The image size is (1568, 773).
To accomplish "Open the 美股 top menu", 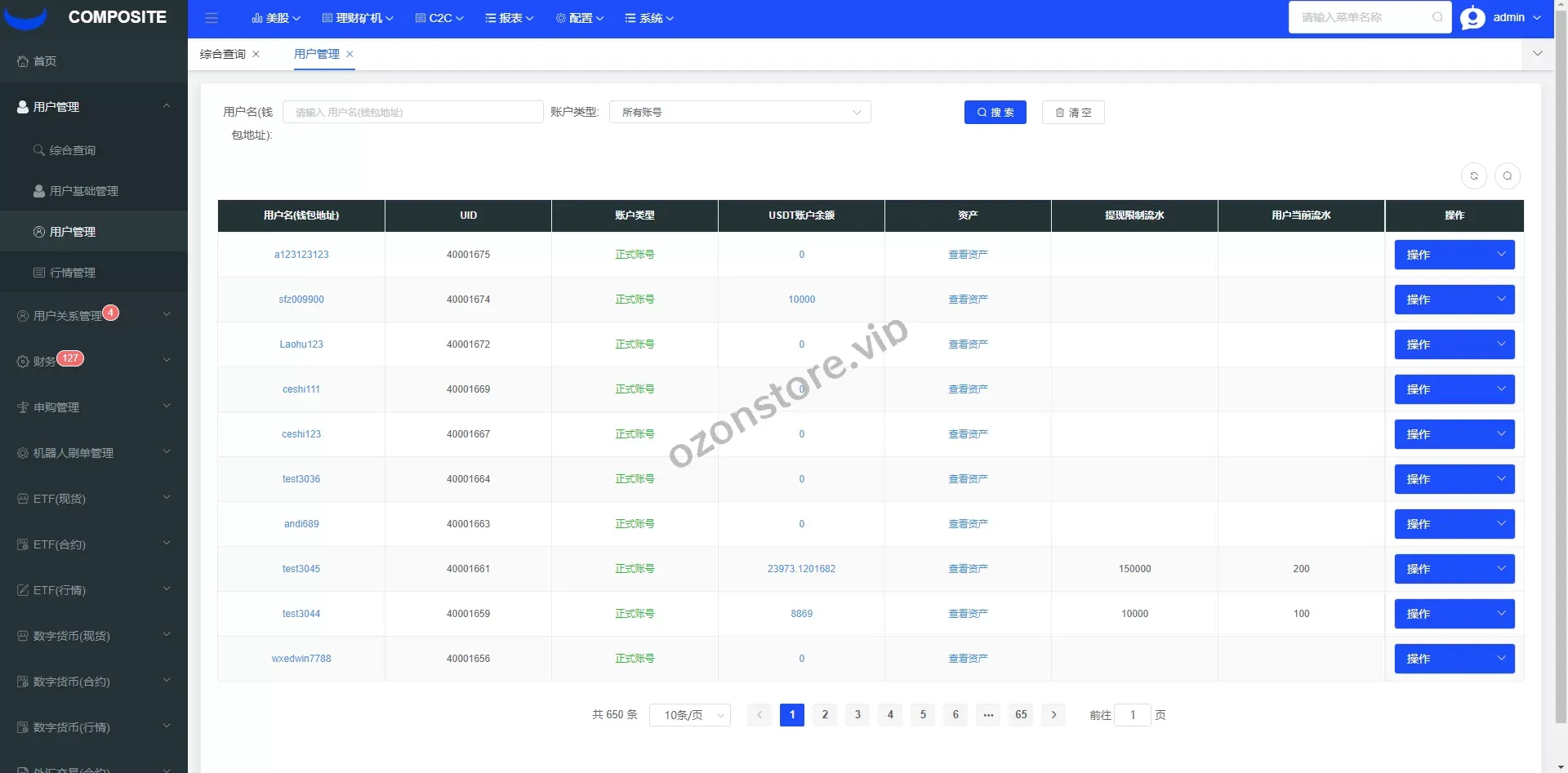I will [276, 18].
